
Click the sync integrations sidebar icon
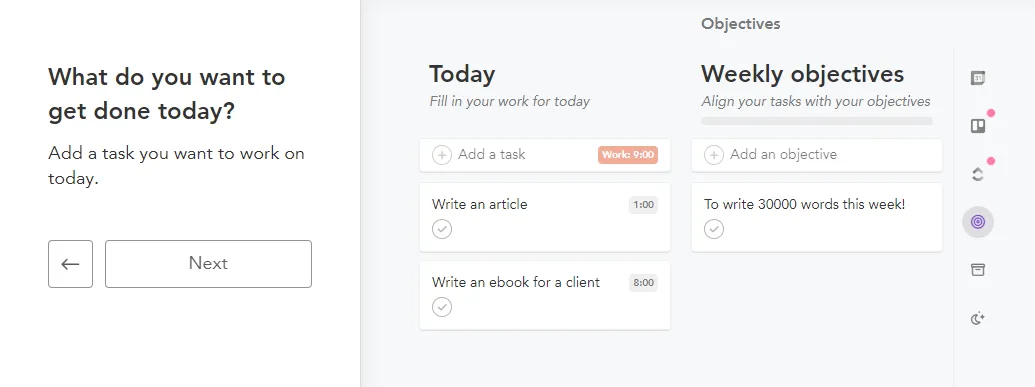978,174
